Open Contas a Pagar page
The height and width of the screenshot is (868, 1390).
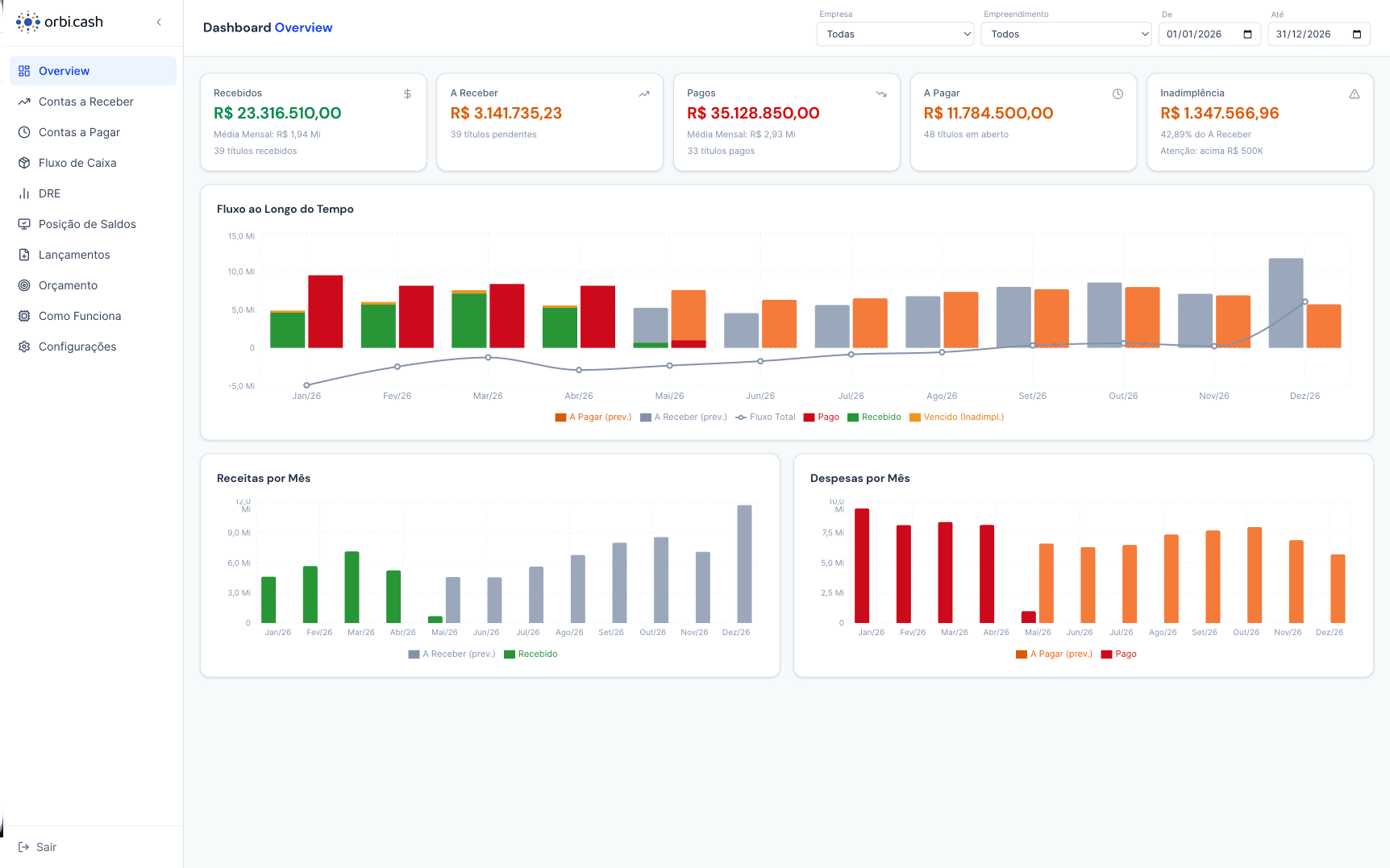[x=93, y=132]
